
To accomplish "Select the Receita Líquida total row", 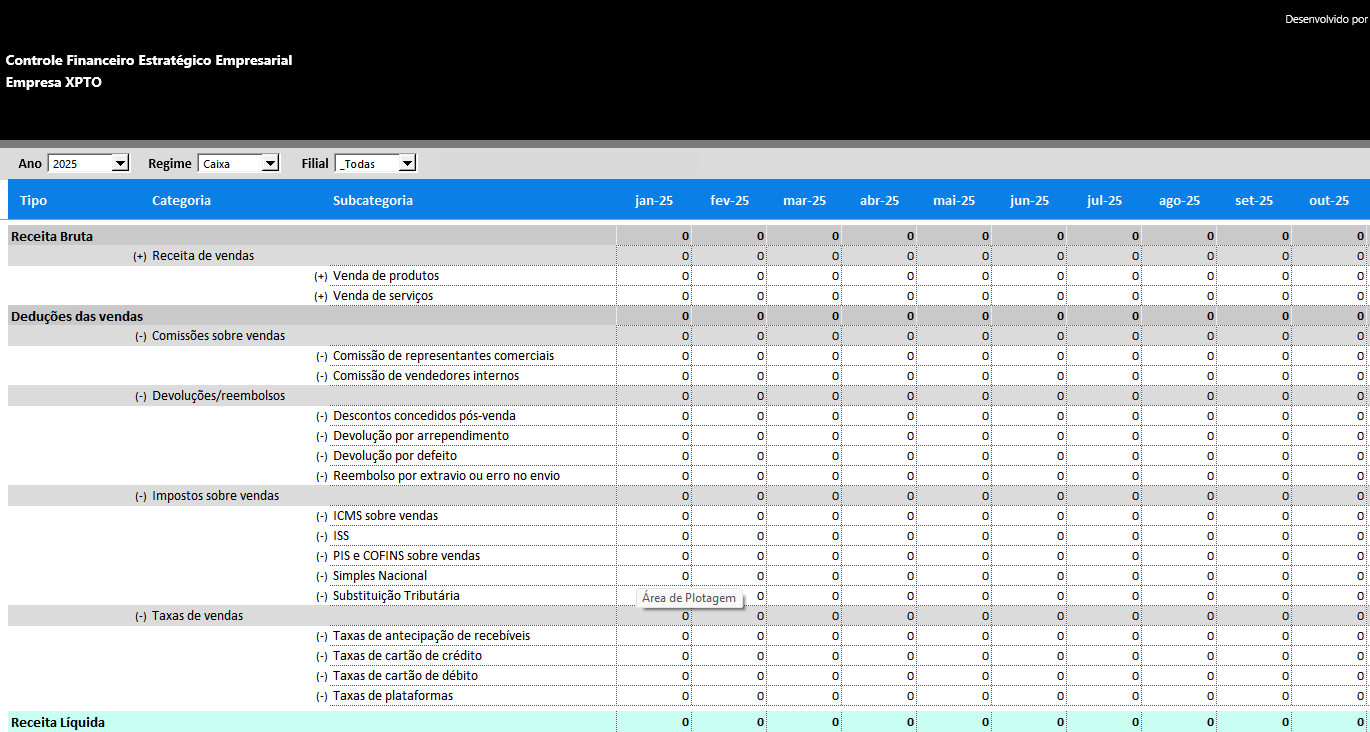I will [58, 722].
